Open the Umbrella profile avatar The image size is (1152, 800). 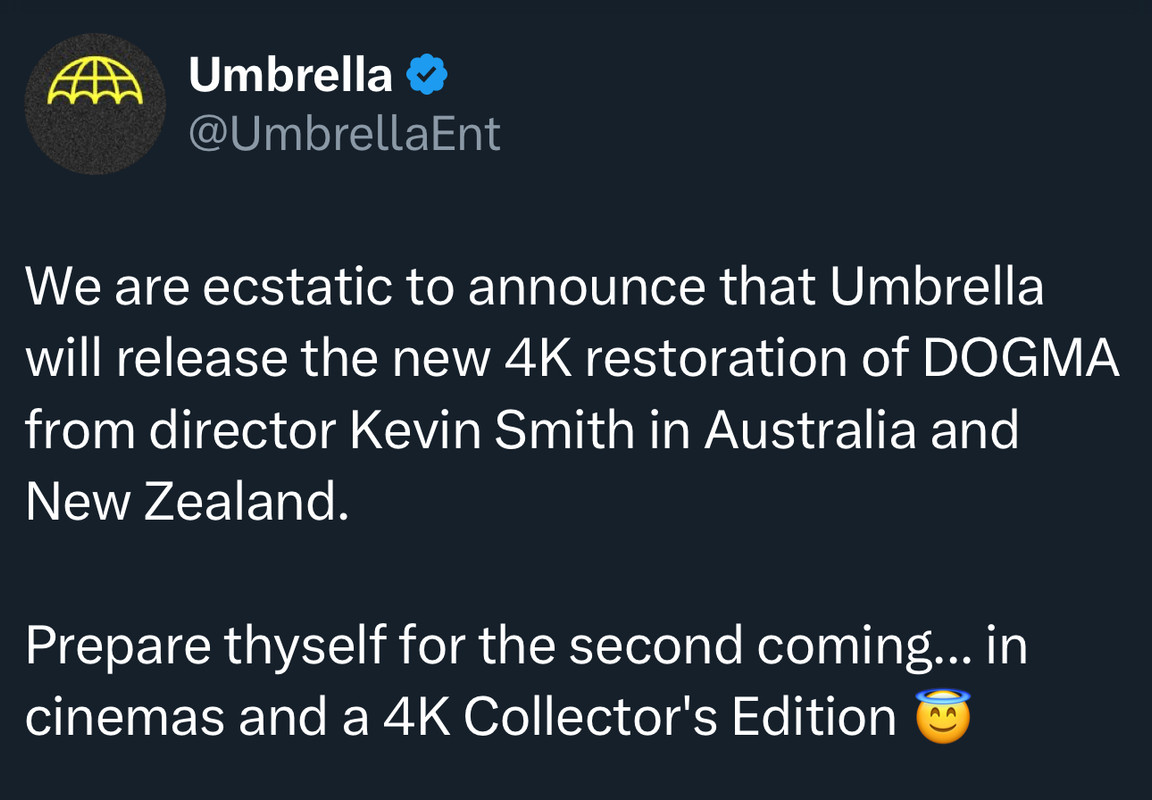(95, 104)
